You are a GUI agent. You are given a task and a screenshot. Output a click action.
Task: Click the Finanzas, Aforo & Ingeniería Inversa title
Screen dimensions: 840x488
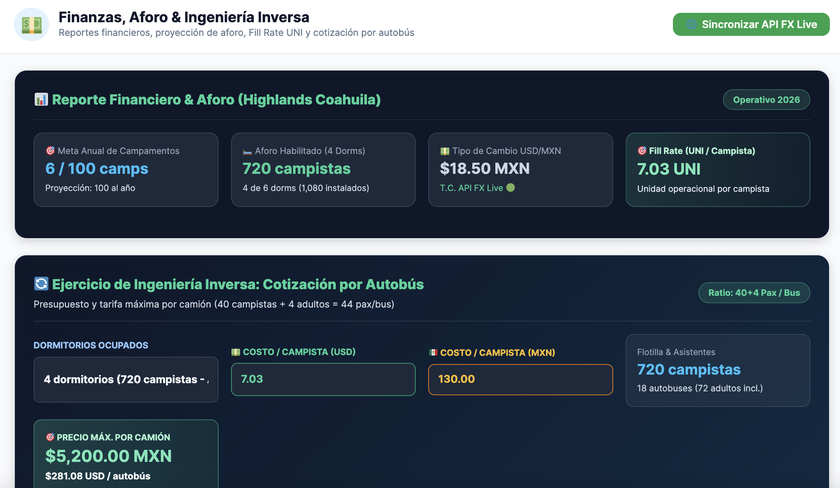pyautogui.click(x=184, y=17)
